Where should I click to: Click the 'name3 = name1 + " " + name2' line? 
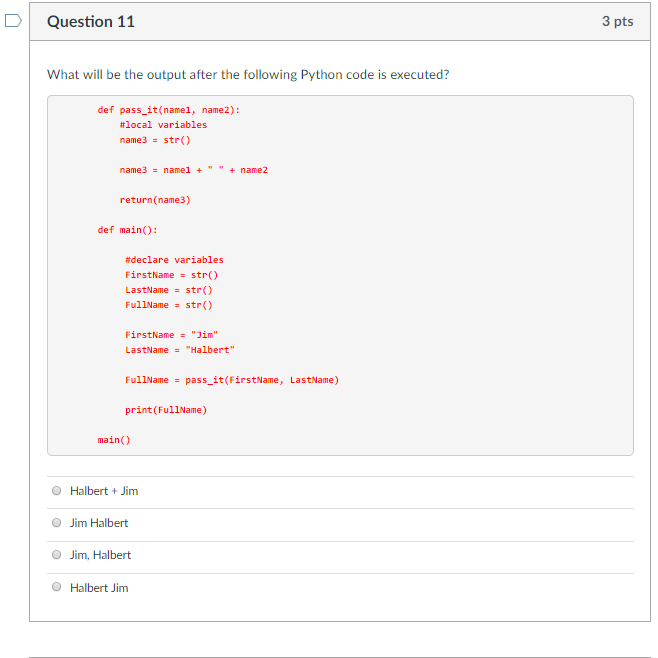[x=193, y=170]
